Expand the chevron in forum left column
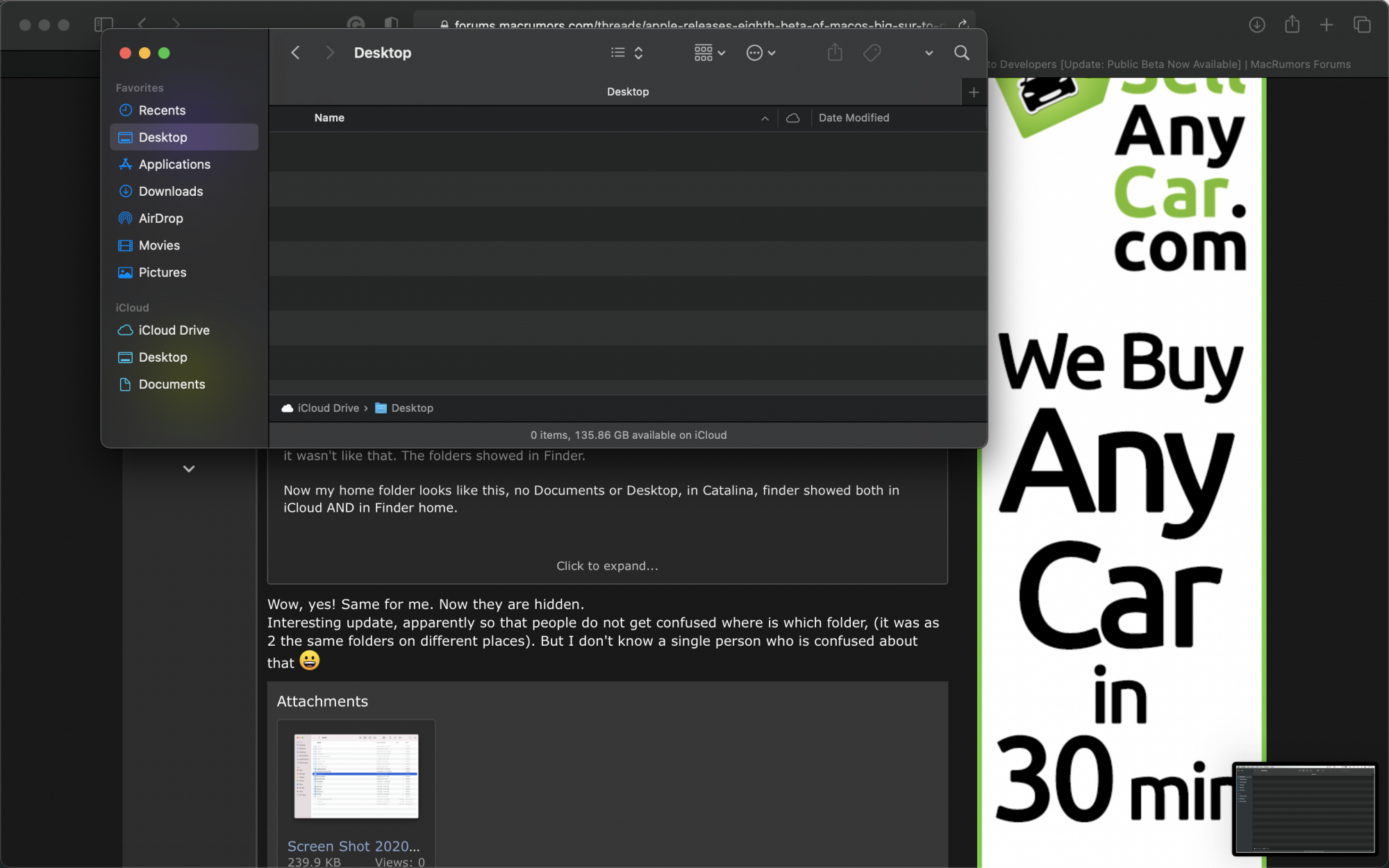Image resolution: width=1389 pixels, height=868 pixels. [189, 469]
